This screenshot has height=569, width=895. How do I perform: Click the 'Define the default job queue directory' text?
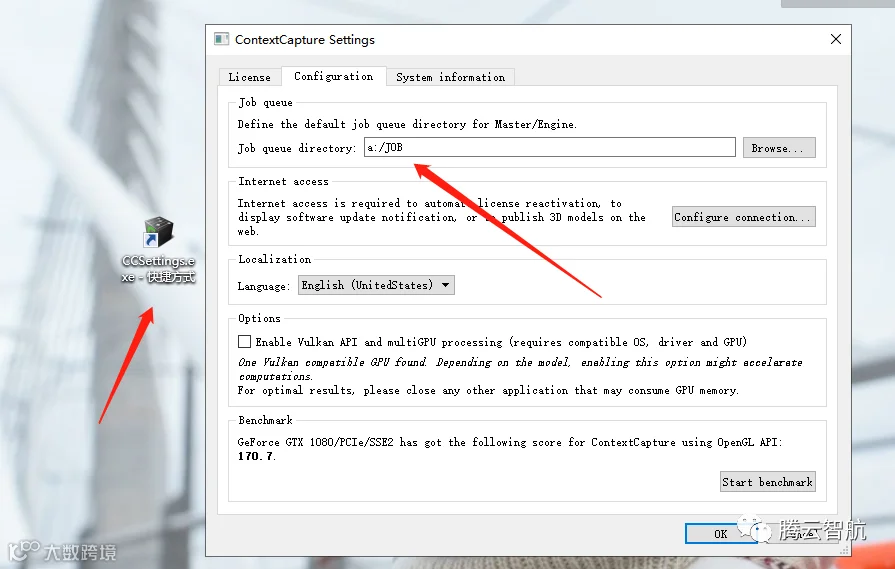click(x=407, y=124)
